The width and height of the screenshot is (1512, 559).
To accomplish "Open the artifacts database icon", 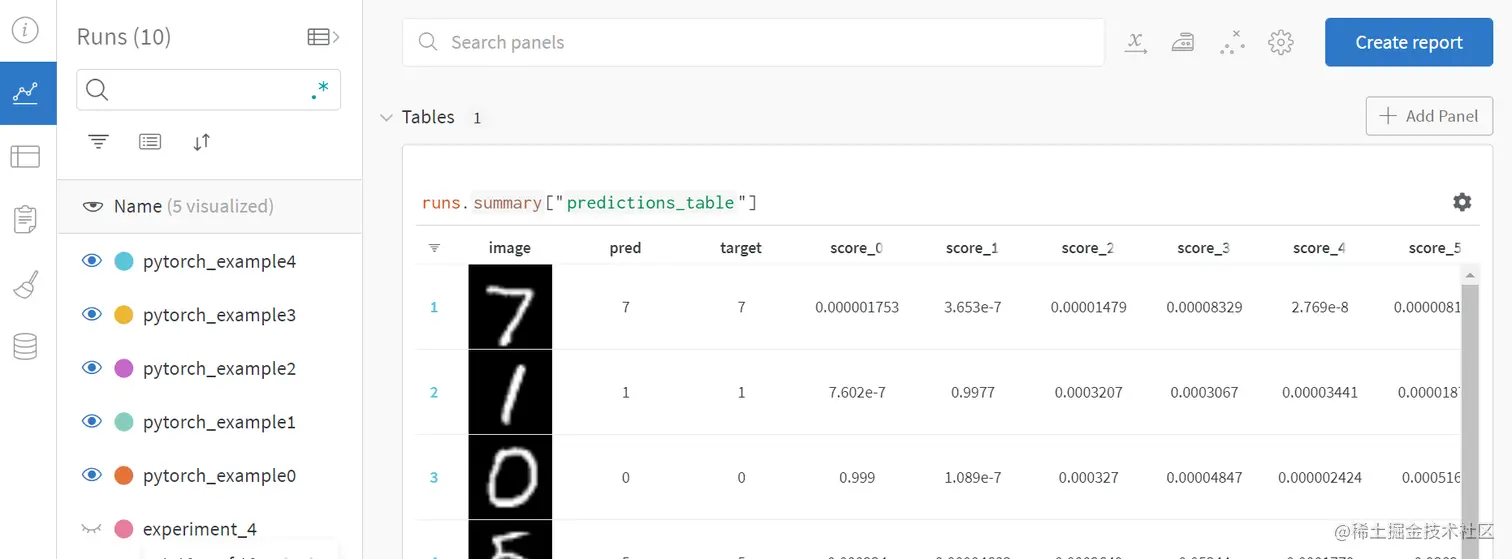I will pos(25,347).
